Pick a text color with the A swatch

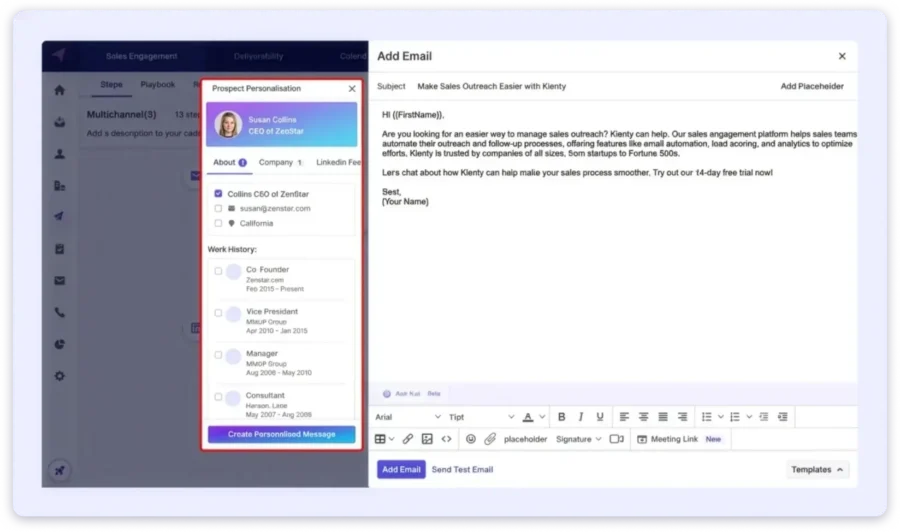pos(527,417)
